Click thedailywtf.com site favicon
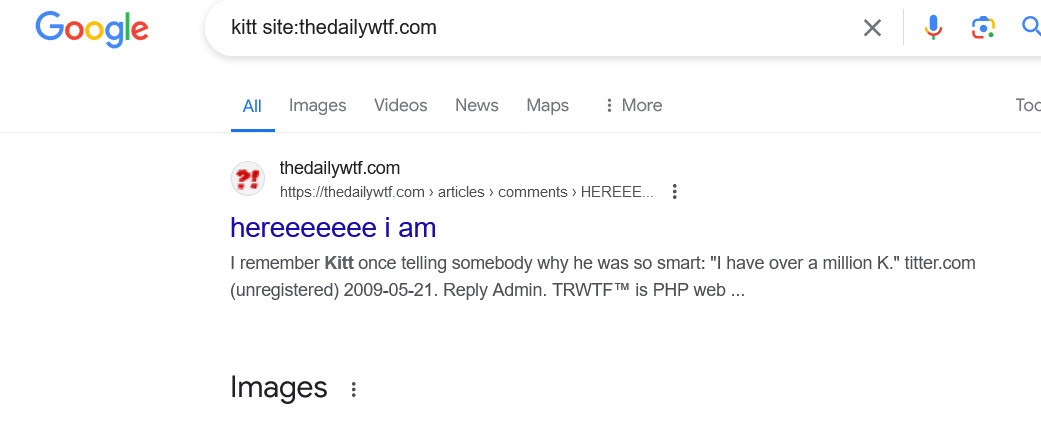Screen dimensions: 1041x423 [248, 179]
